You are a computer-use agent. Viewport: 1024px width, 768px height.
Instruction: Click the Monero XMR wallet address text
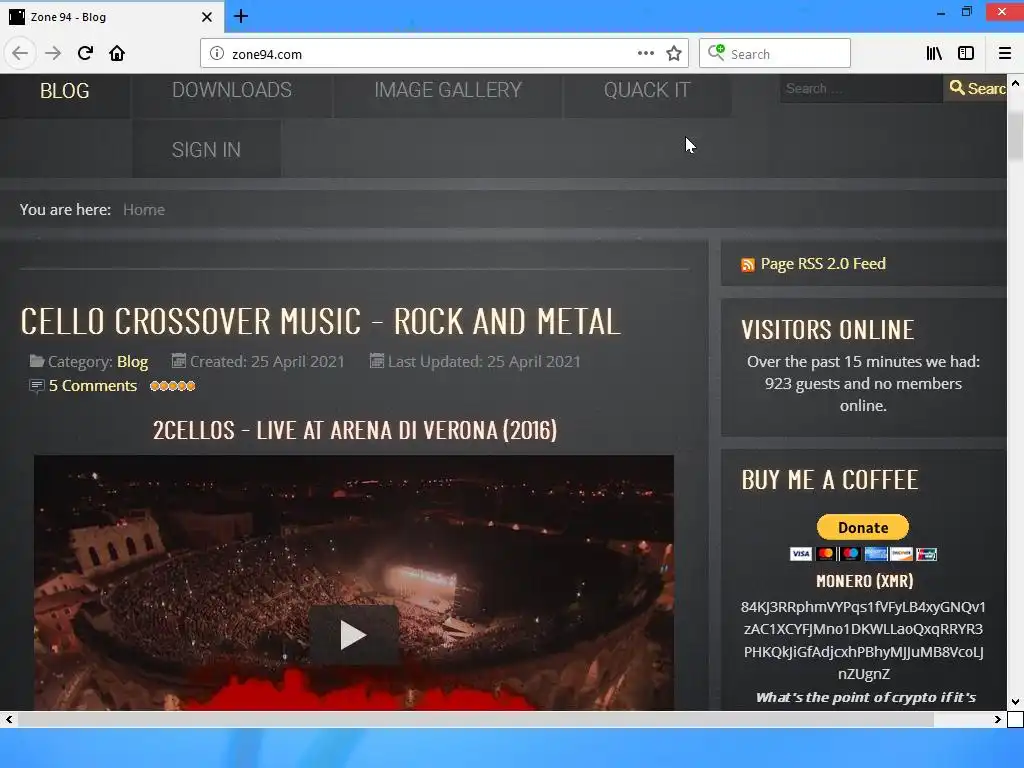pos(863,640)
